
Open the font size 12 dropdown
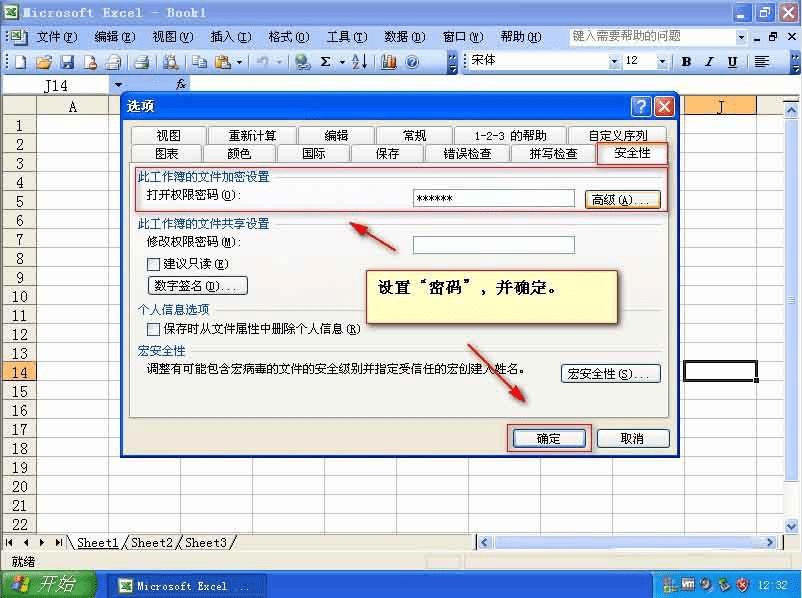(x=662, y=62)
